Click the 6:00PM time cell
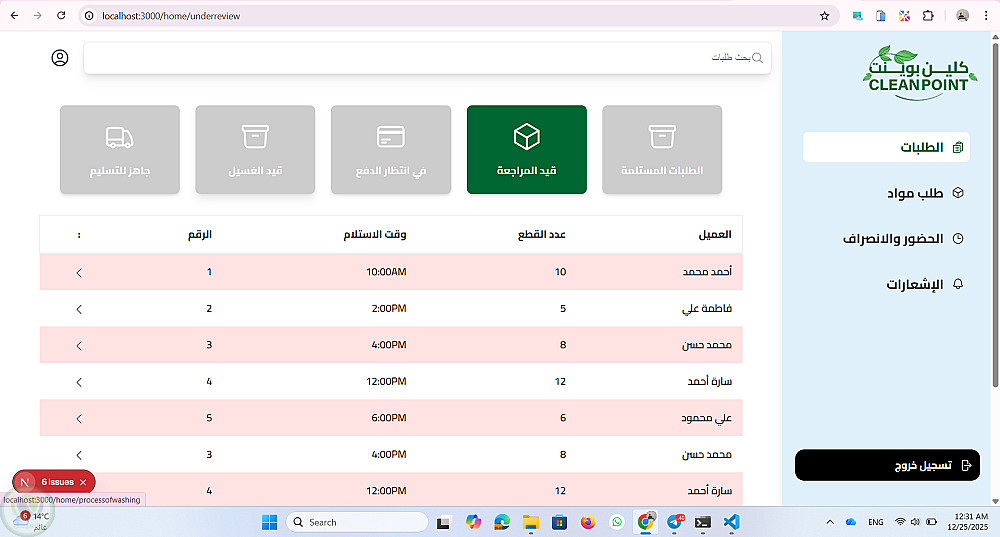The width and height of the screenshot is (1000, 537). coord(389,418)
